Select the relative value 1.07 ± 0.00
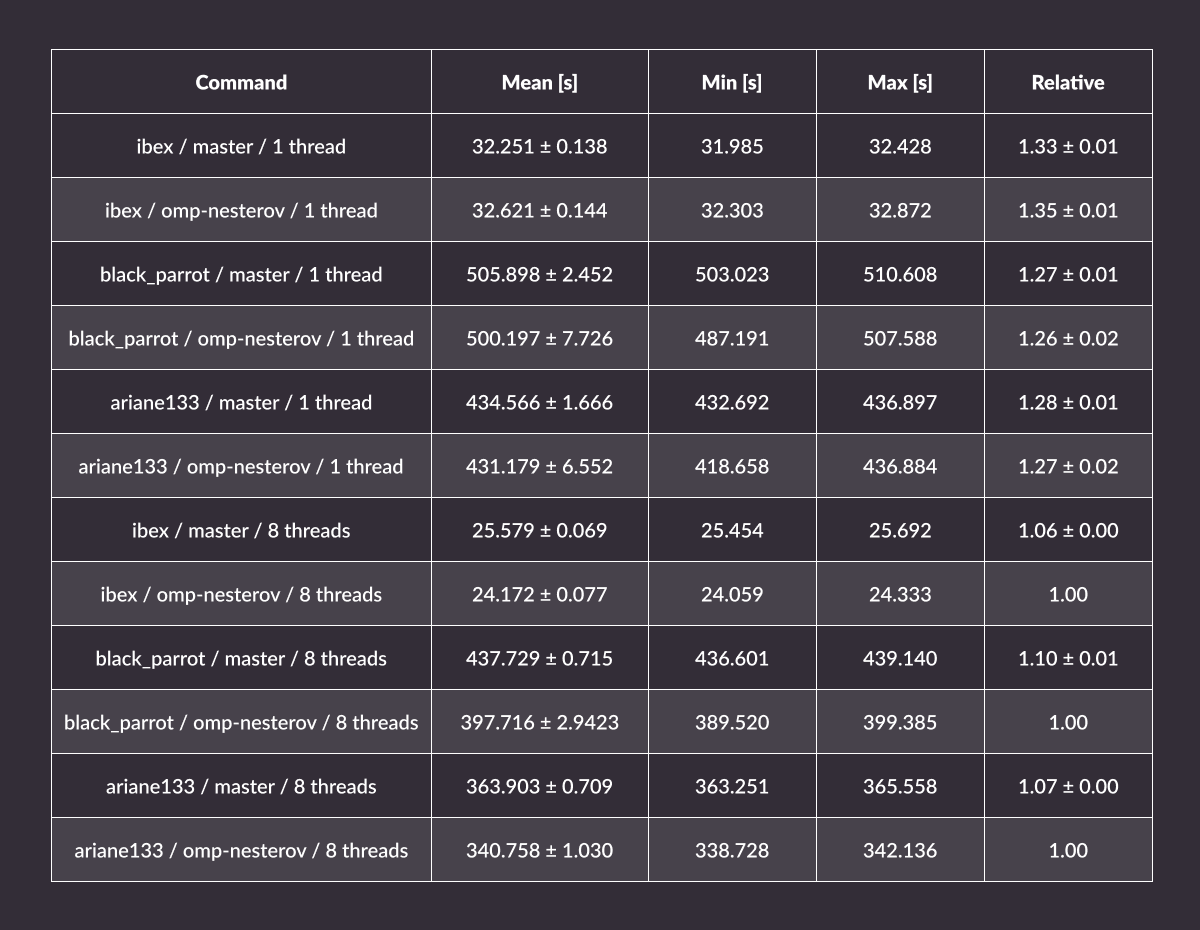The image size is (1200, 930). (1068, 786)
